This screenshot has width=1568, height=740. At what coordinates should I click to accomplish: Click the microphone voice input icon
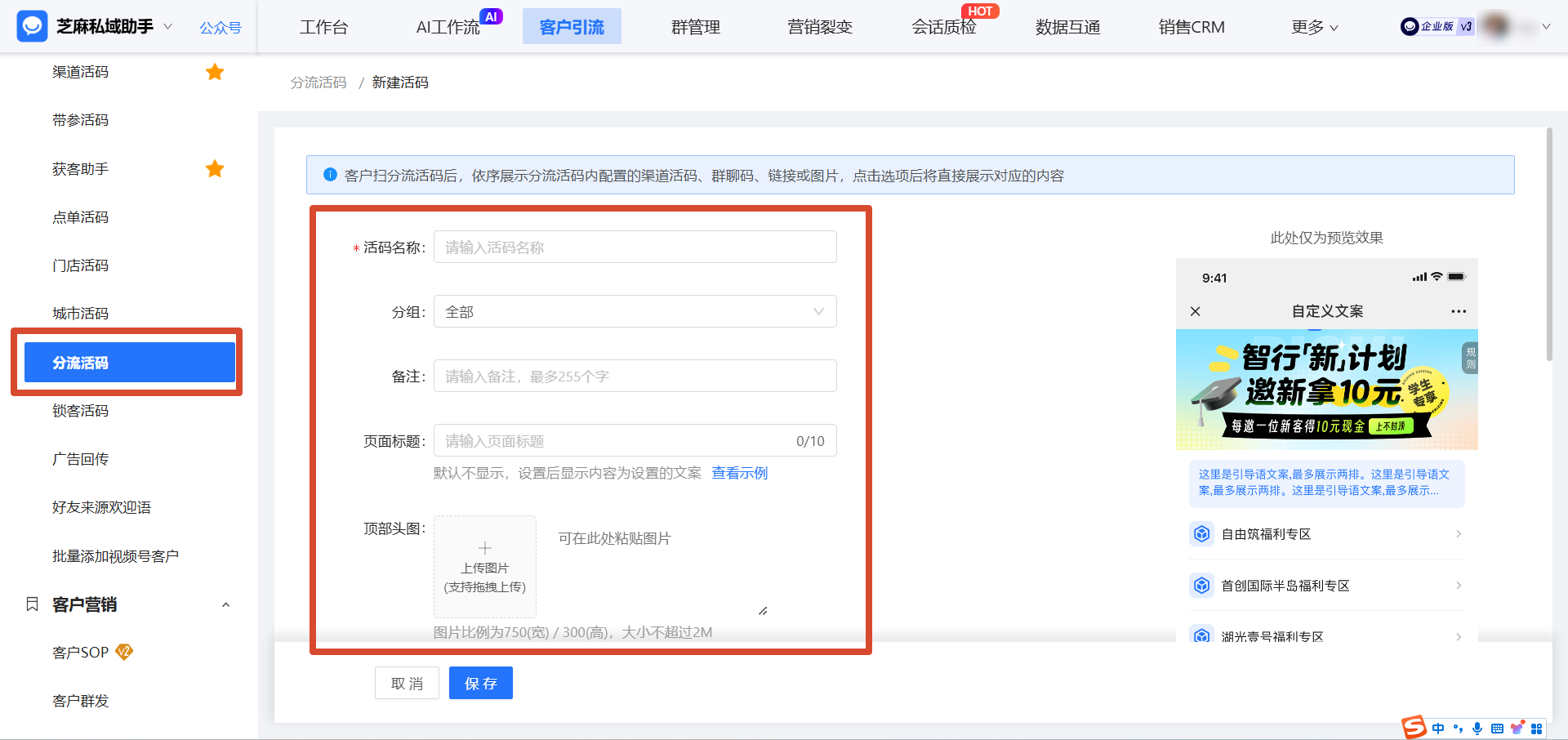(x=1477, y=729)
